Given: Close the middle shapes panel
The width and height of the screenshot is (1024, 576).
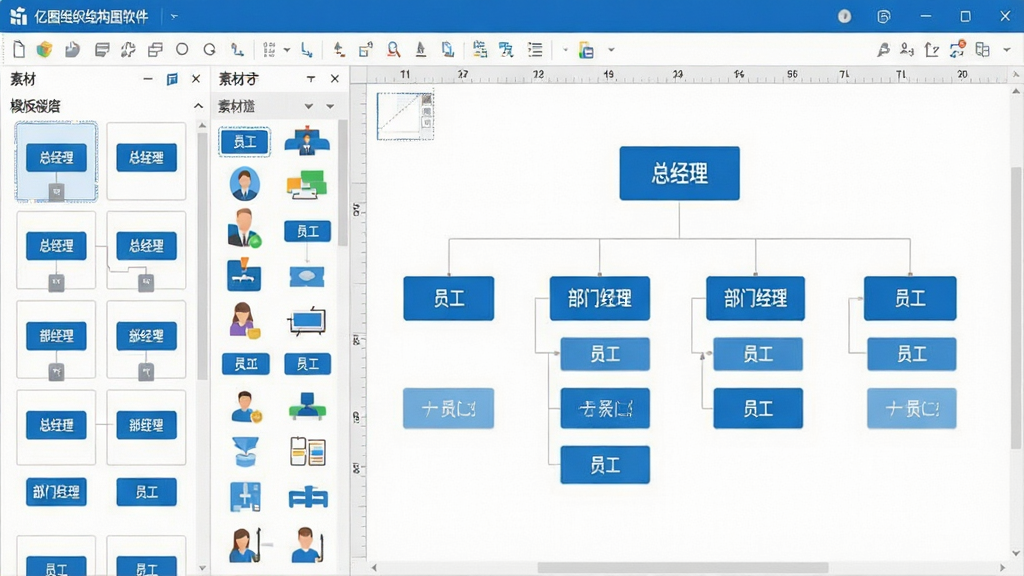Looking at the screenshot, I should 335,79.
